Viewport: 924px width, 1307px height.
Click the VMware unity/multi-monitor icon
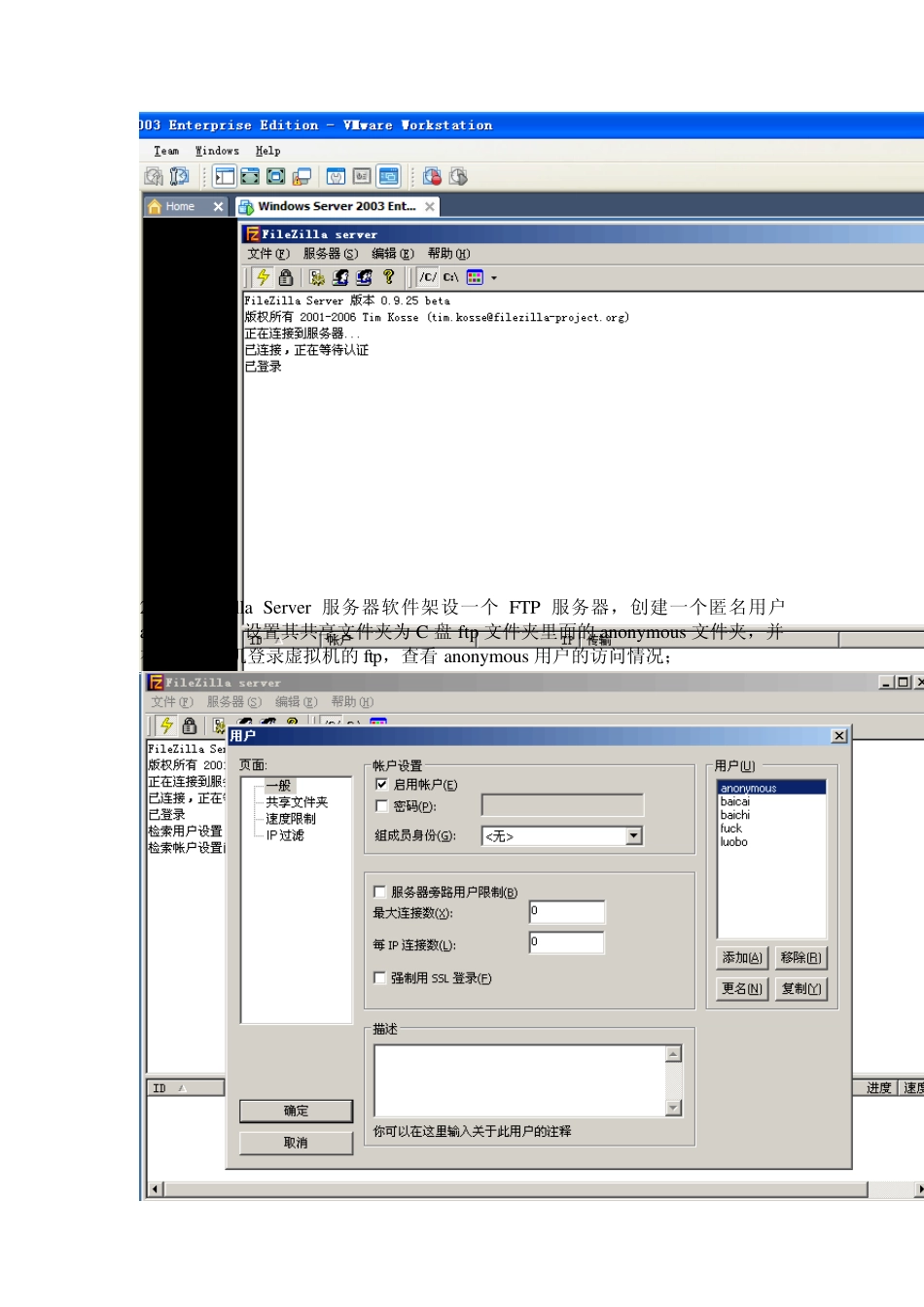(302, 176)
